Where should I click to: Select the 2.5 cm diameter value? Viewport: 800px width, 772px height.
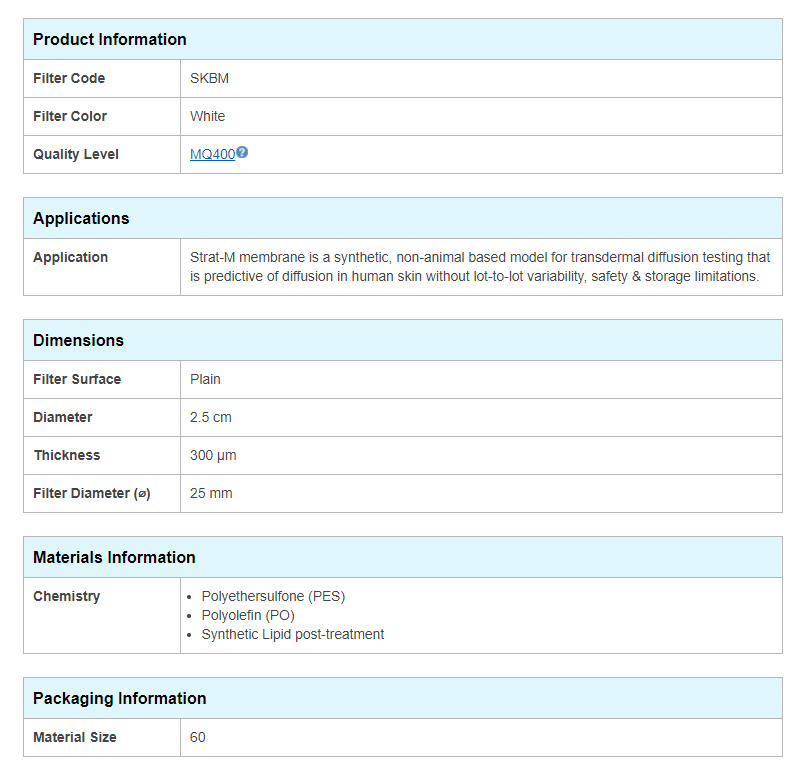pyautogui.click(x=210, y=418)
